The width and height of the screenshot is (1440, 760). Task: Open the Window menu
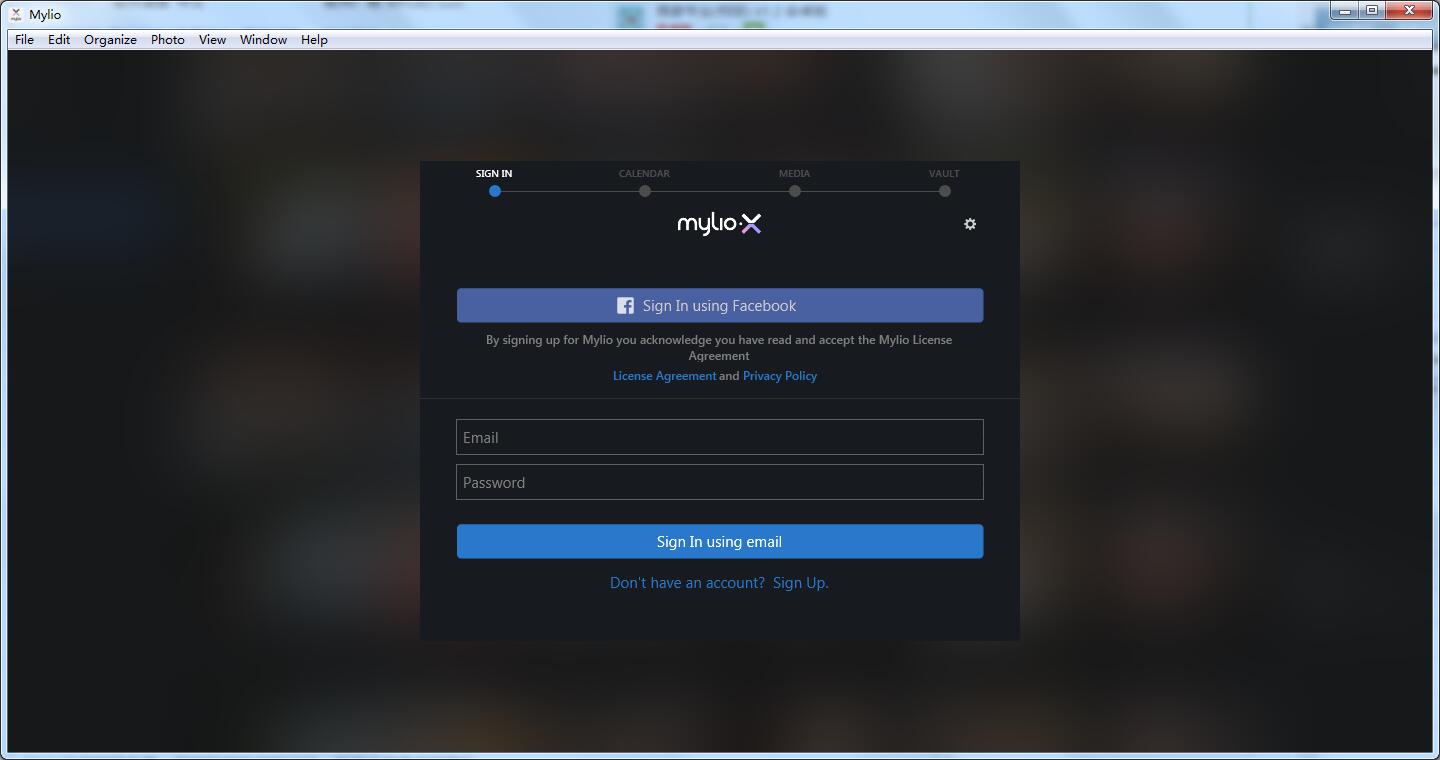pos(263,40)
